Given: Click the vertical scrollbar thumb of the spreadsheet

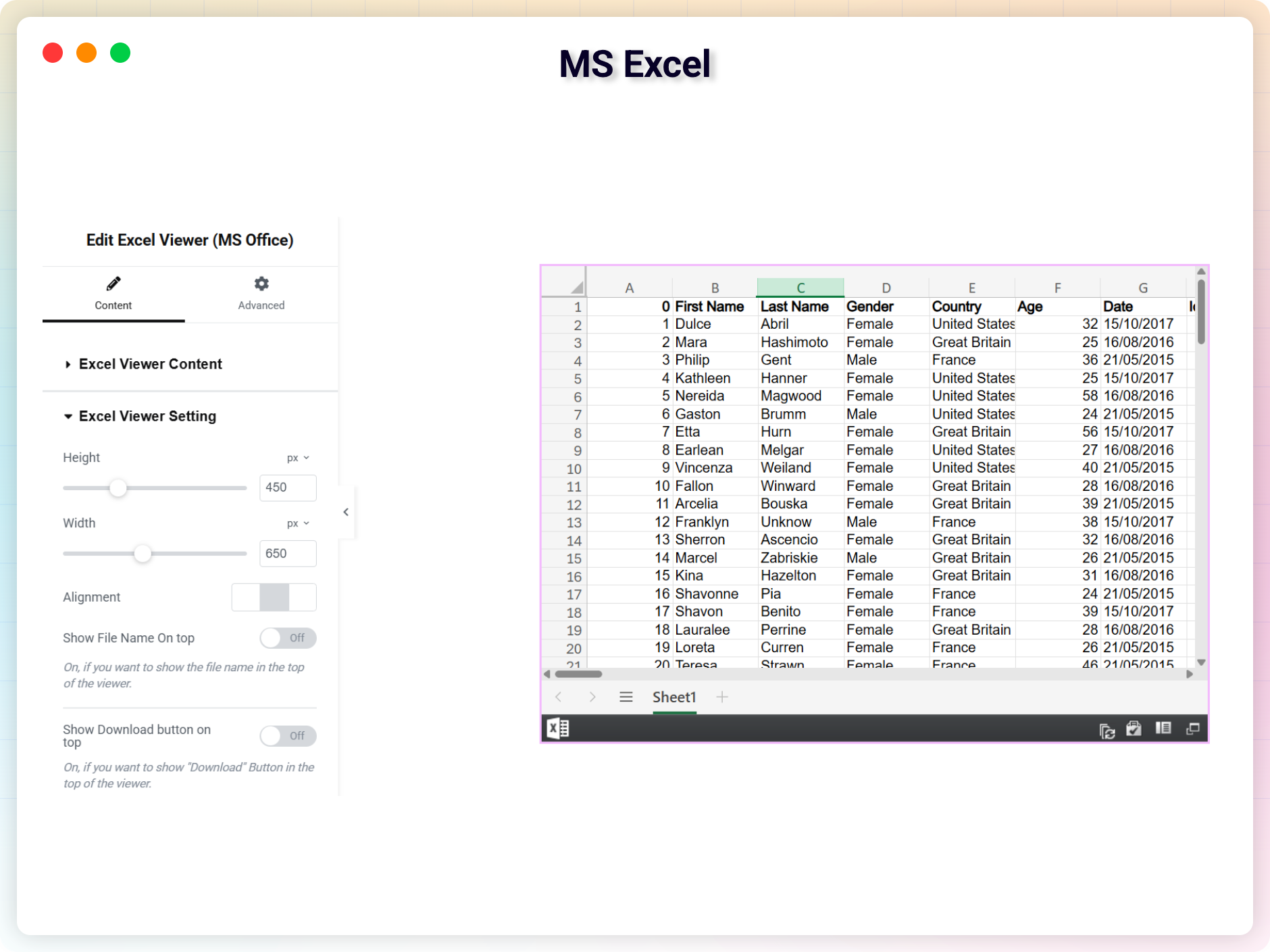Looking at the screenshot, I should click(1201, 312).
